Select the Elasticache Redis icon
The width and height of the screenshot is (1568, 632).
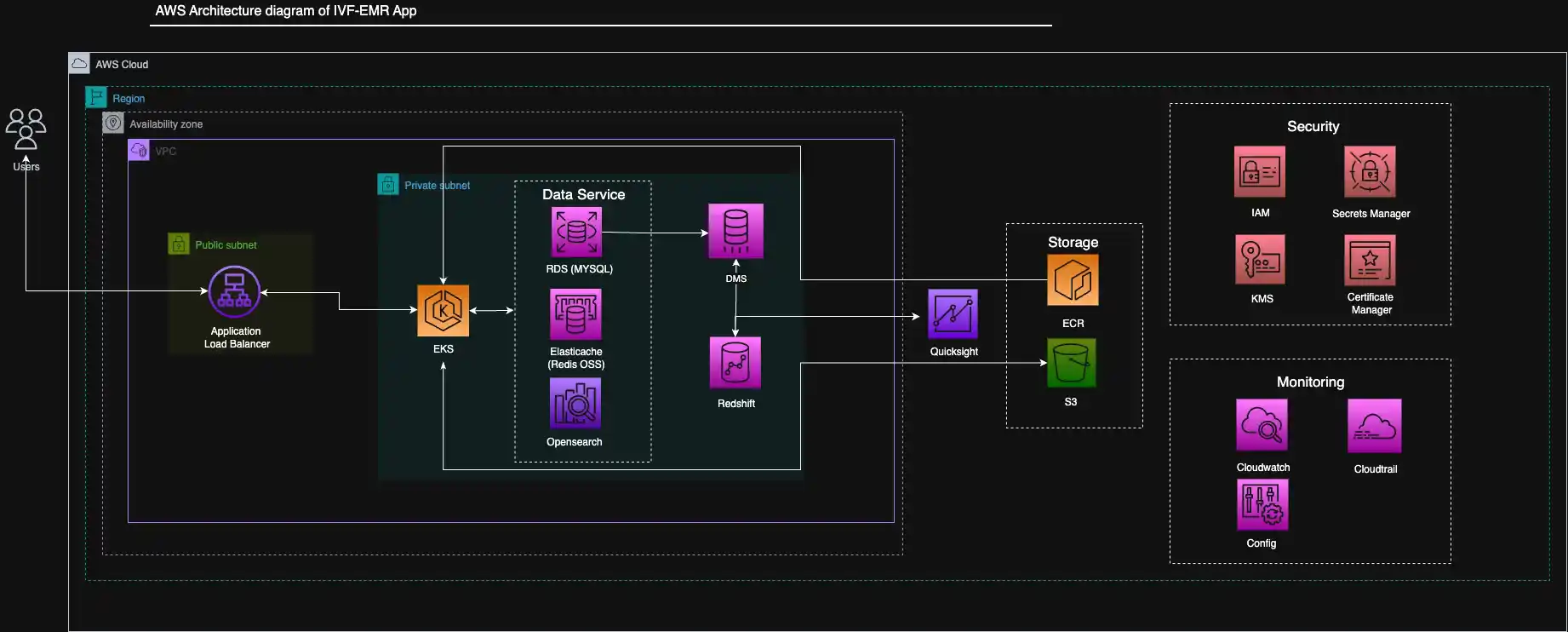coord(575,314)
